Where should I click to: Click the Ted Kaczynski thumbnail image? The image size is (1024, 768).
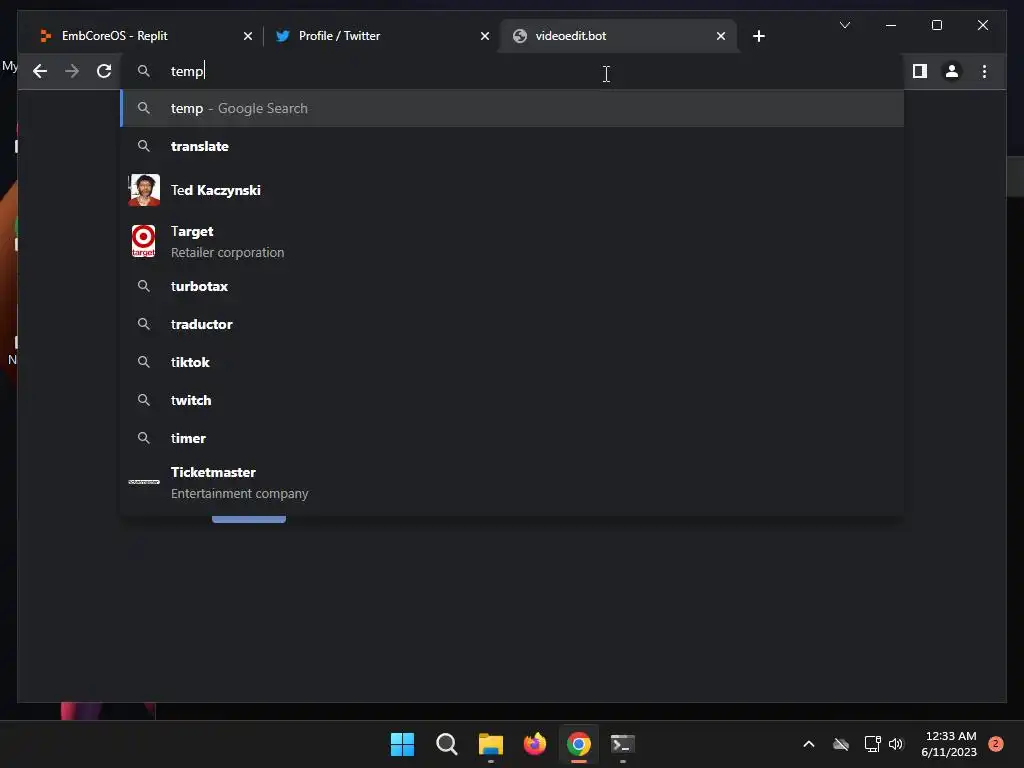click(144, 190)
